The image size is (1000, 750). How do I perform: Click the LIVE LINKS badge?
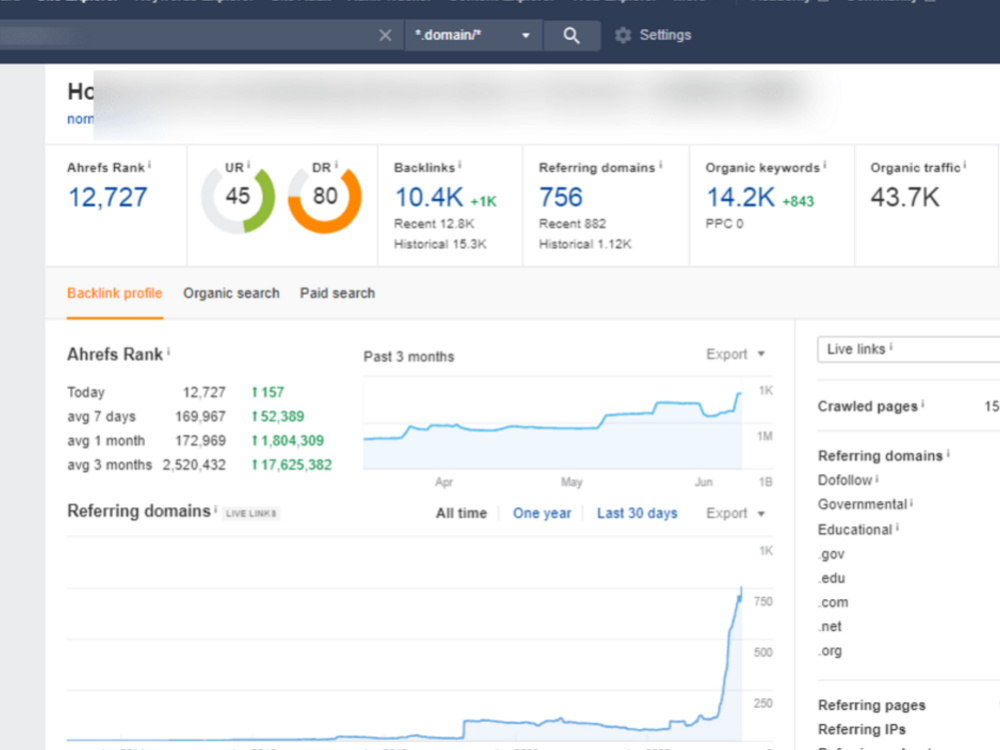coord(251,513)
